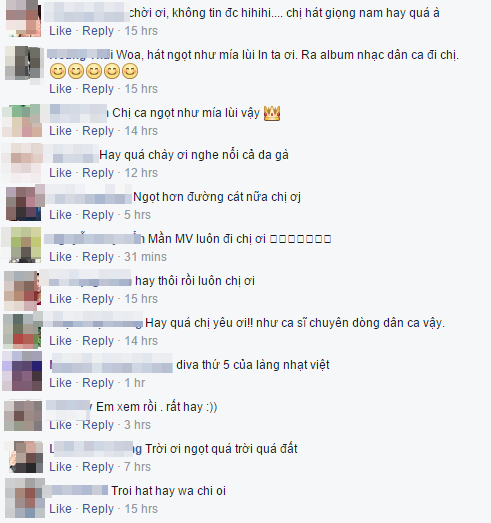Reply to 'chị hát giọng nam' comment
Screen dimensions: 491x523
coord(98,31)
